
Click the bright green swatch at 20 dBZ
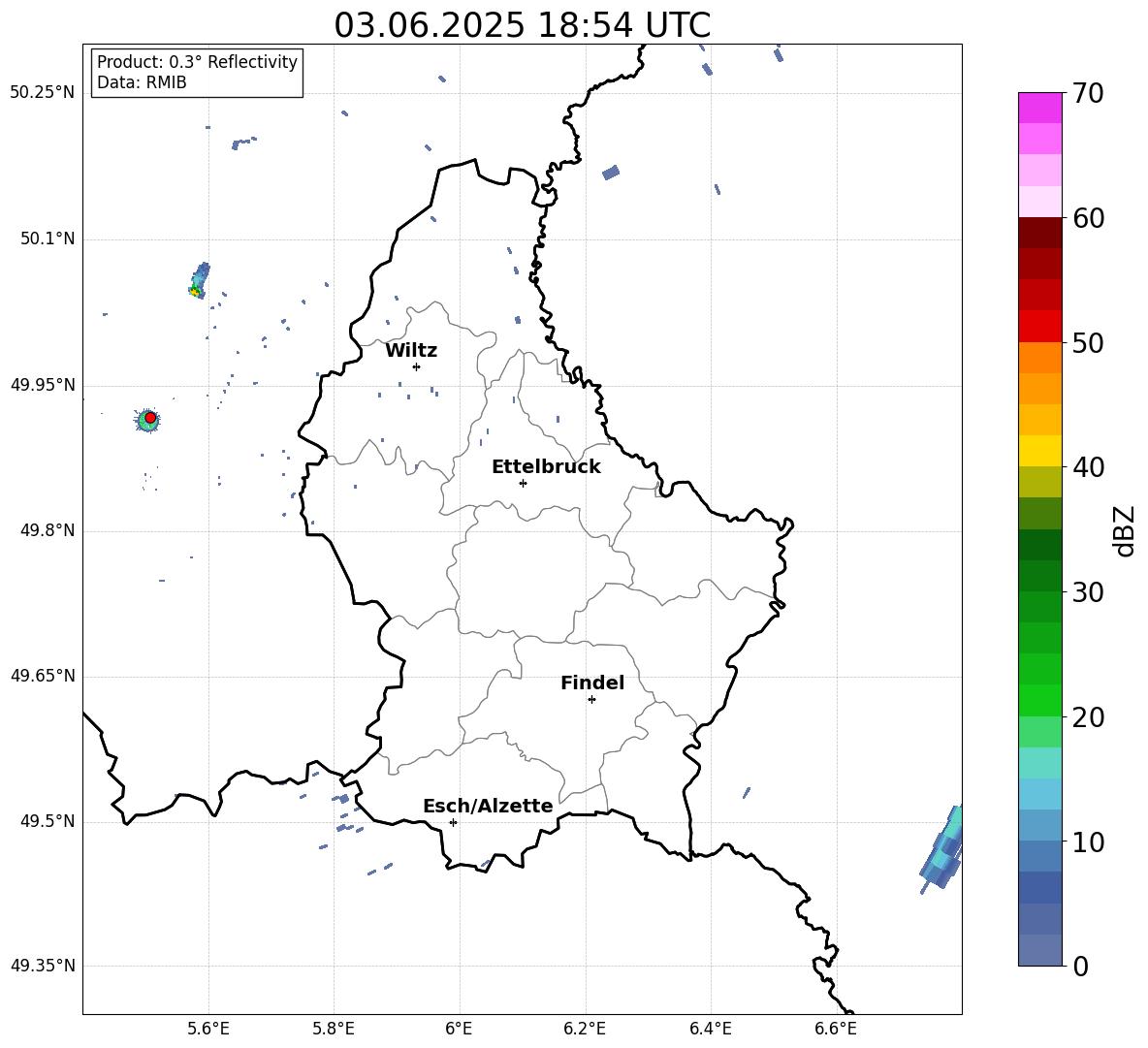coord(1039,700)
